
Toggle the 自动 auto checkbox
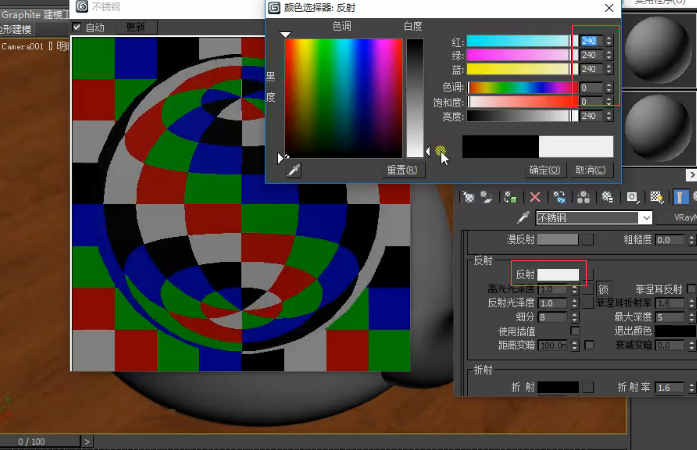tap(77, 27)
